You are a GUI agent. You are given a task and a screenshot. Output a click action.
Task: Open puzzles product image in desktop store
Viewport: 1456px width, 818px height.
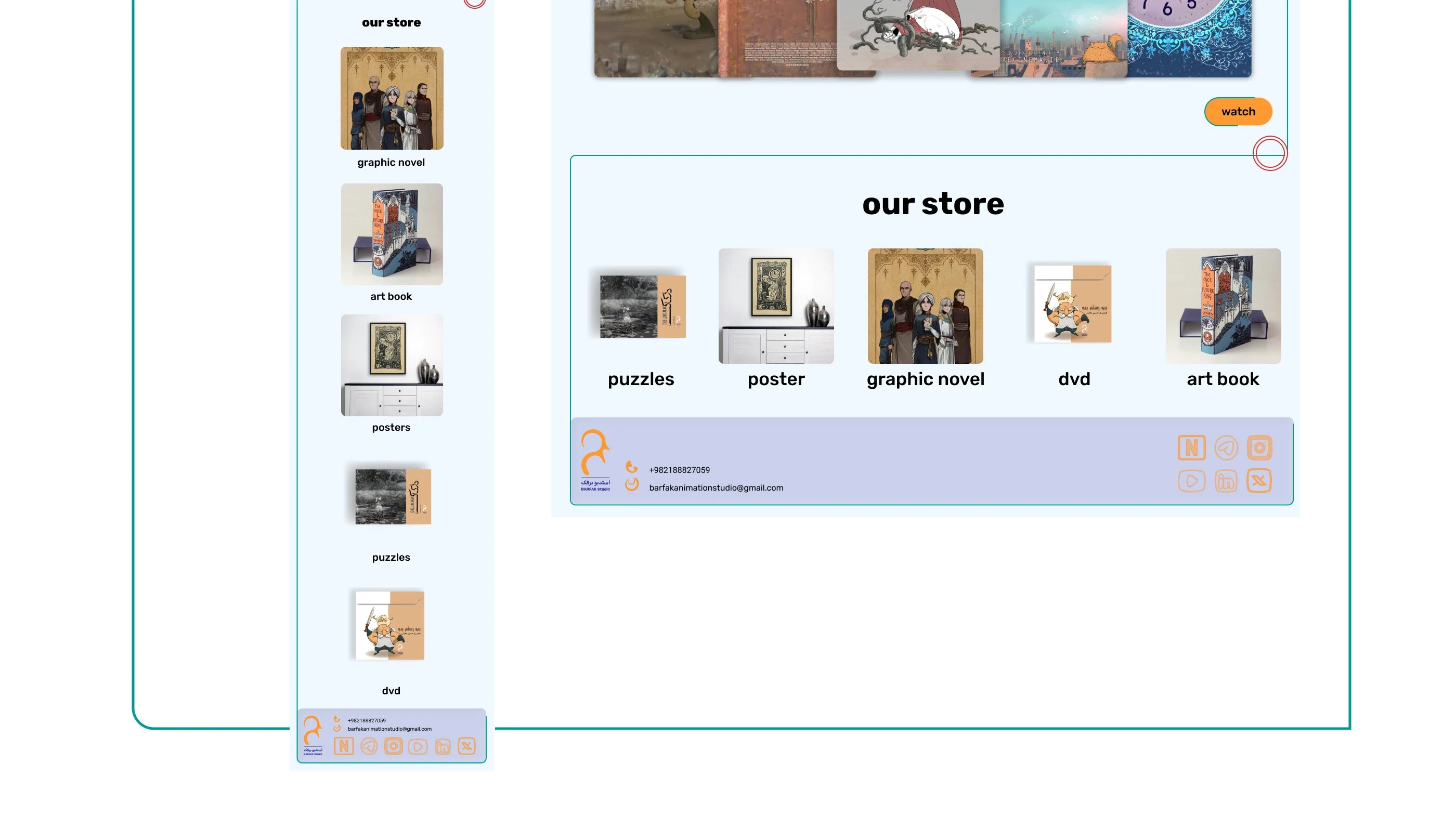click(642, 307)
